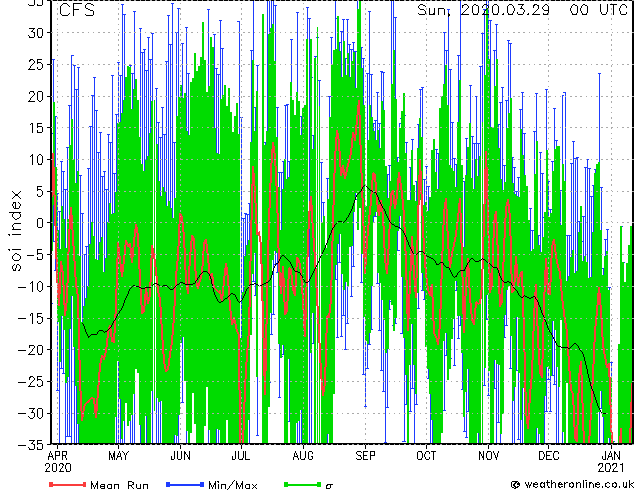This screenshot has height=490, width=634.
Task: Click the JUL month axis label
Action: (241, 456)
